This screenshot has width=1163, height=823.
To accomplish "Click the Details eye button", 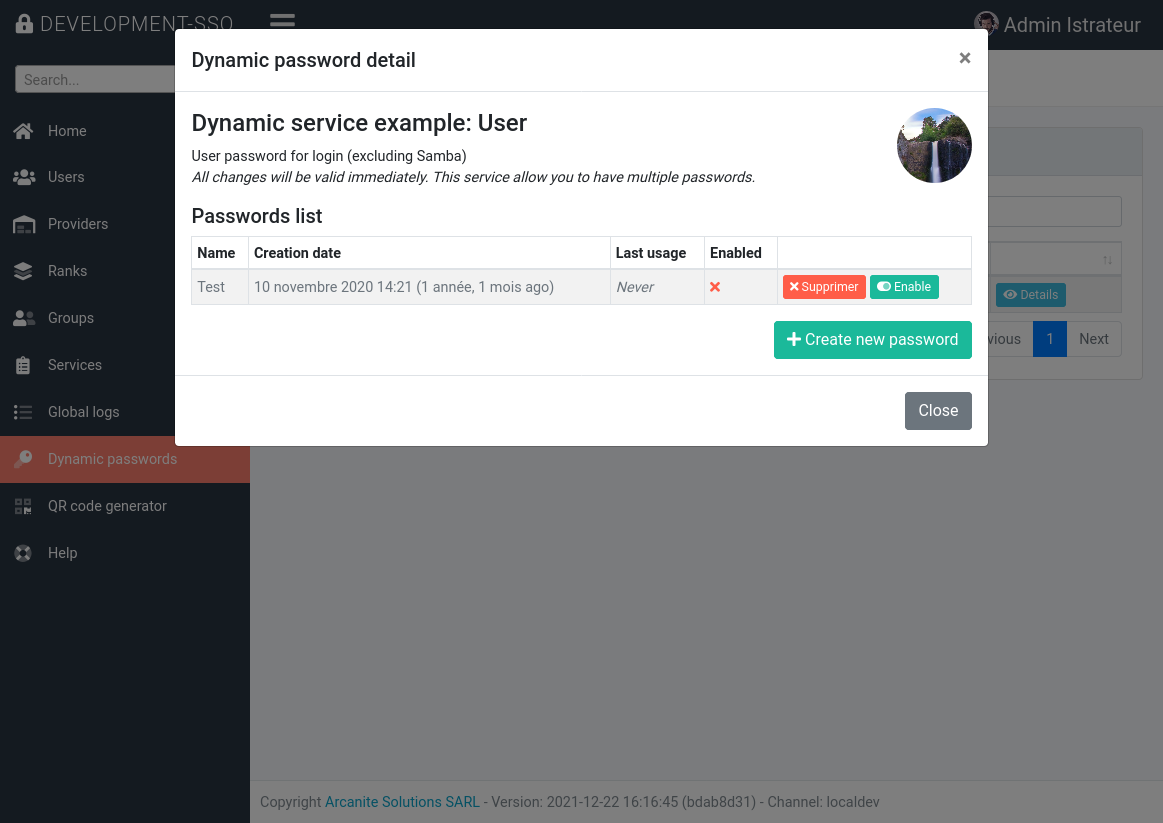I will (x=1030, y=295).
